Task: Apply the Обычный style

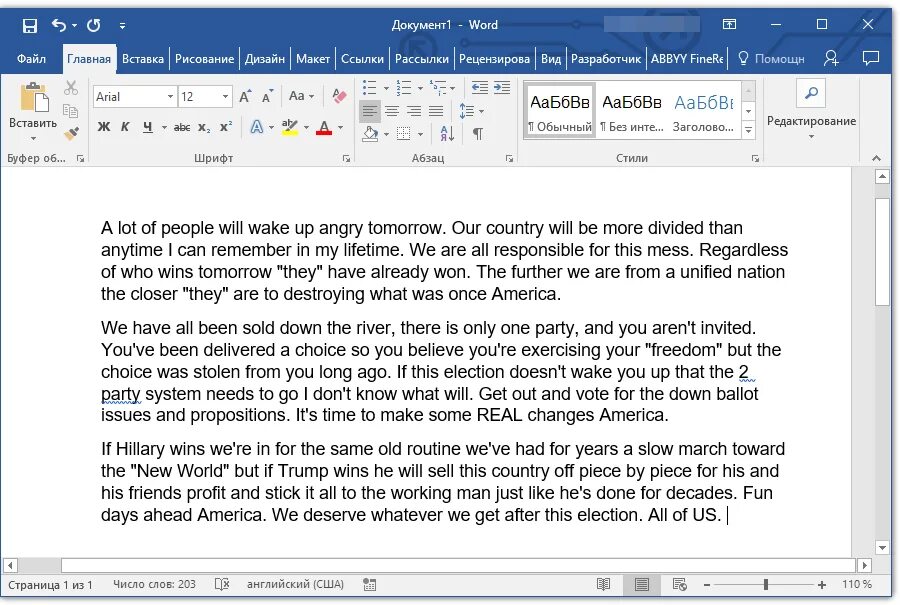Action: pos(560,111)
